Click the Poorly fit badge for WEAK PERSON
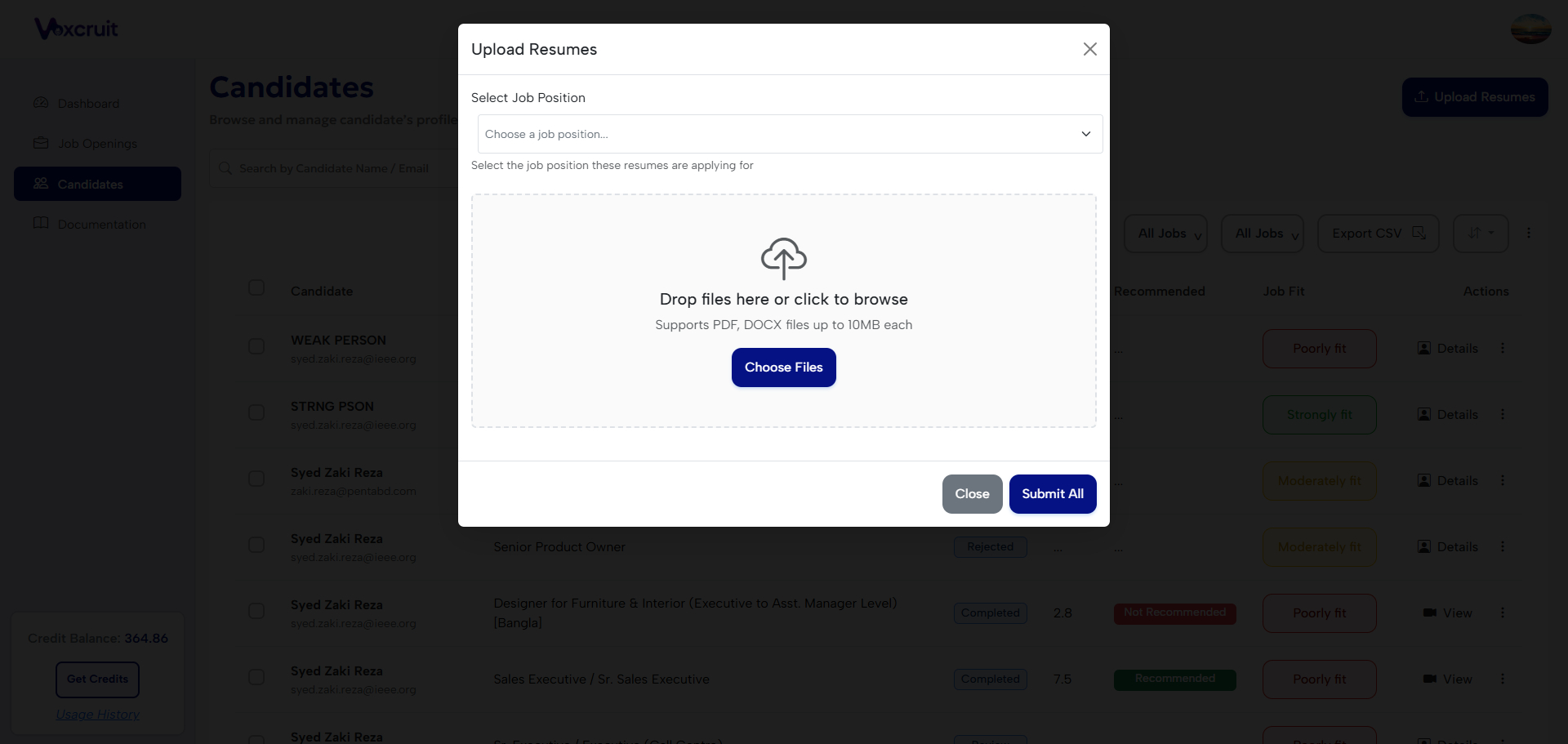Viewport: 1568px width, 744px height. tap(1319, 349)
